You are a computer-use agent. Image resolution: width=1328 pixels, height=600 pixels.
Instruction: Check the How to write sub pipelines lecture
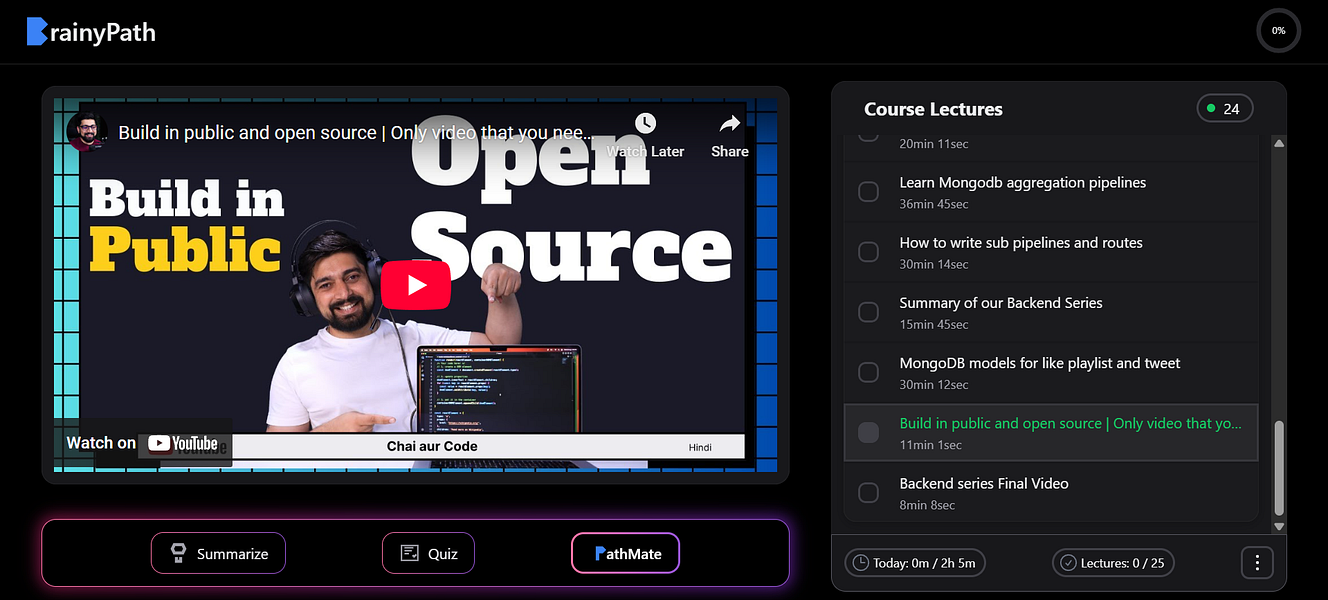pyautogui.click(x=869, y=251)
